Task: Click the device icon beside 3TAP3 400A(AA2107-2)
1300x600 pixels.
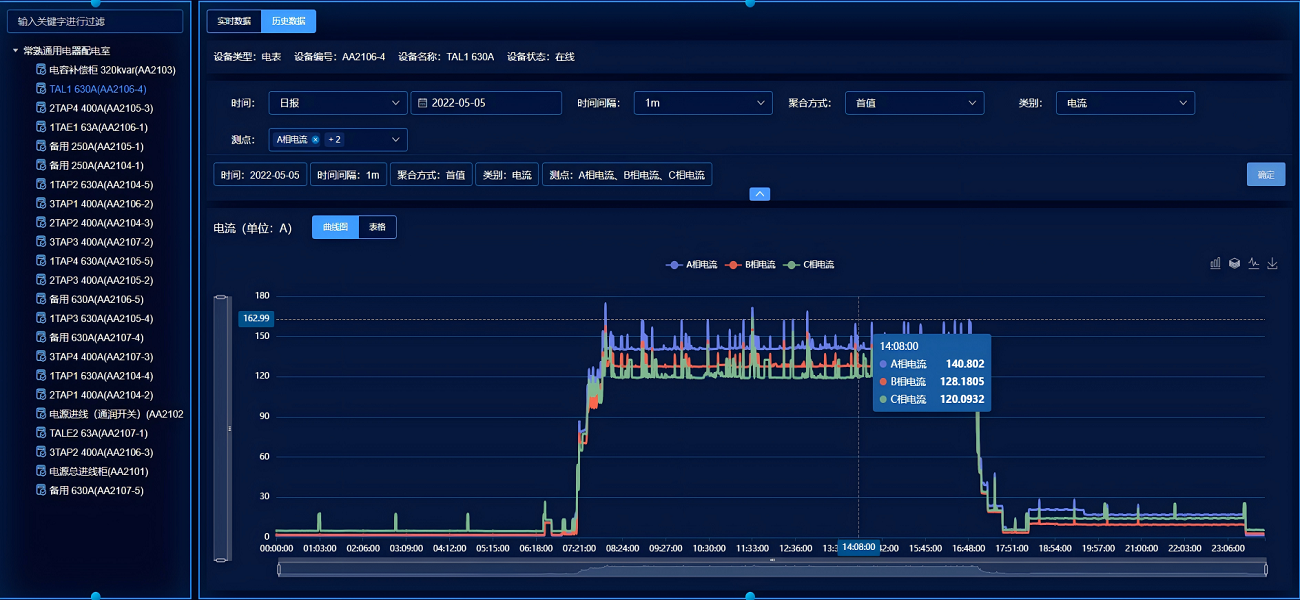Action: click(41, 242)
